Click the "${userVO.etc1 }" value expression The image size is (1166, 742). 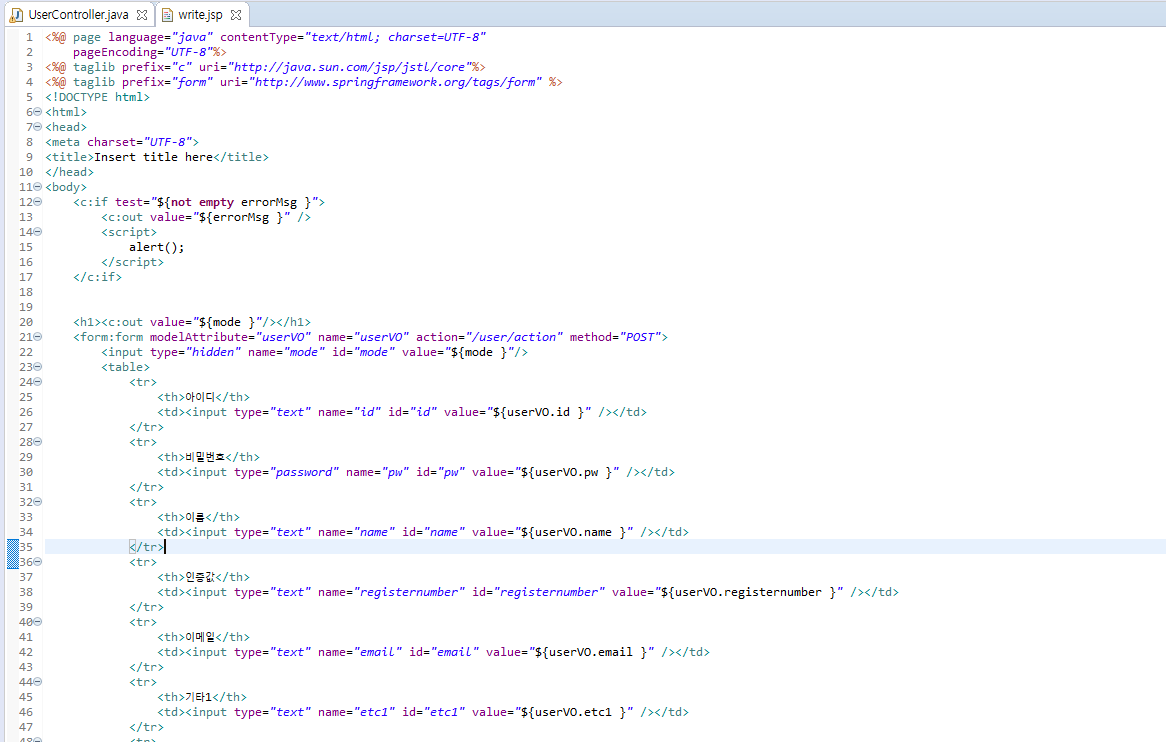coord(574,712)
